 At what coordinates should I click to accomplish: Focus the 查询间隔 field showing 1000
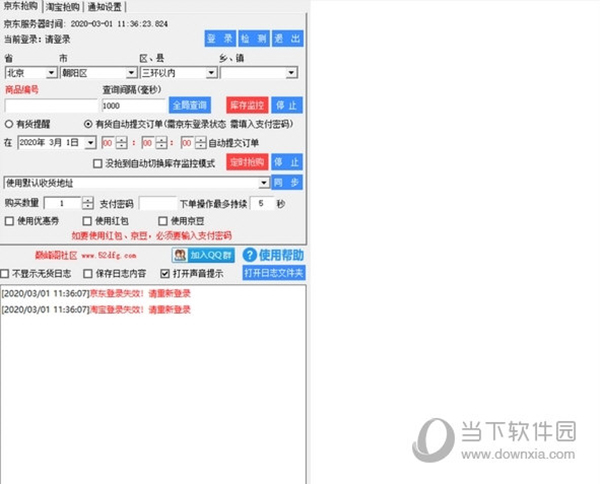tap(134, 106)
